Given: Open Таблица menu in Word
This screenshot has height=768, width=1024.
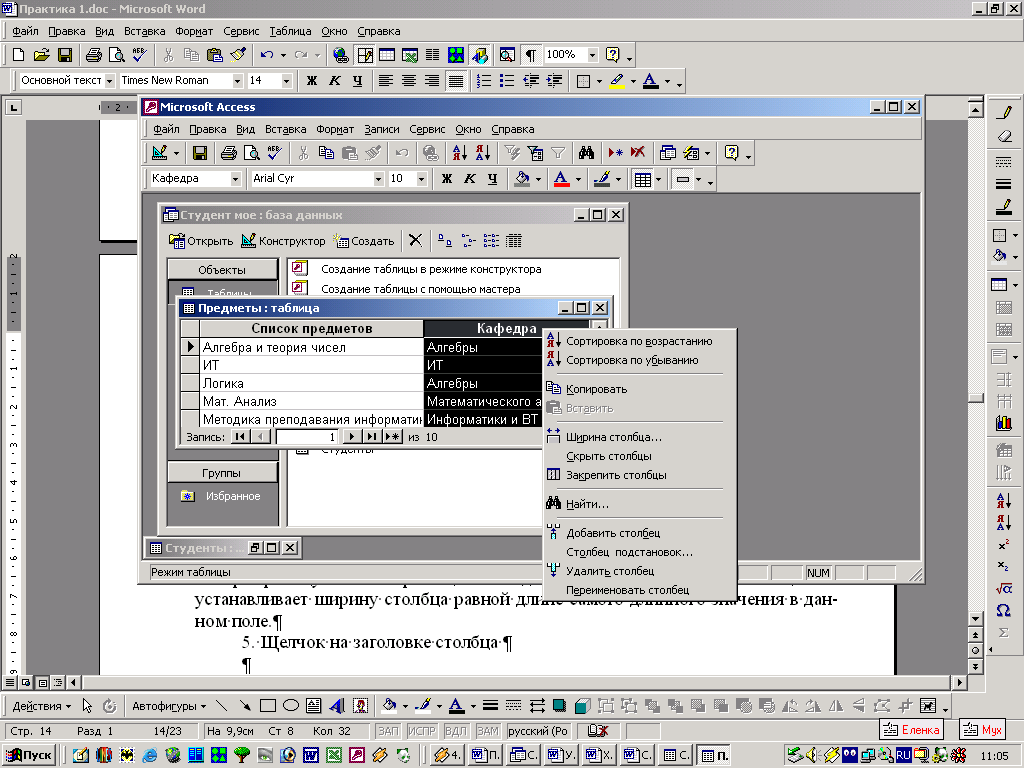Looking at the screenshot, I should (290, 31).
